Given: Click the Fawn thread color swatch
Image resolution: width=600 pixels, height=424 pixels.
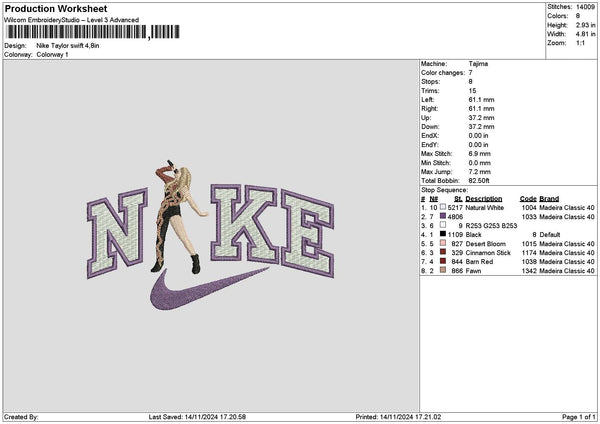Looking at the screenshot, I should (x=443, y=270).
